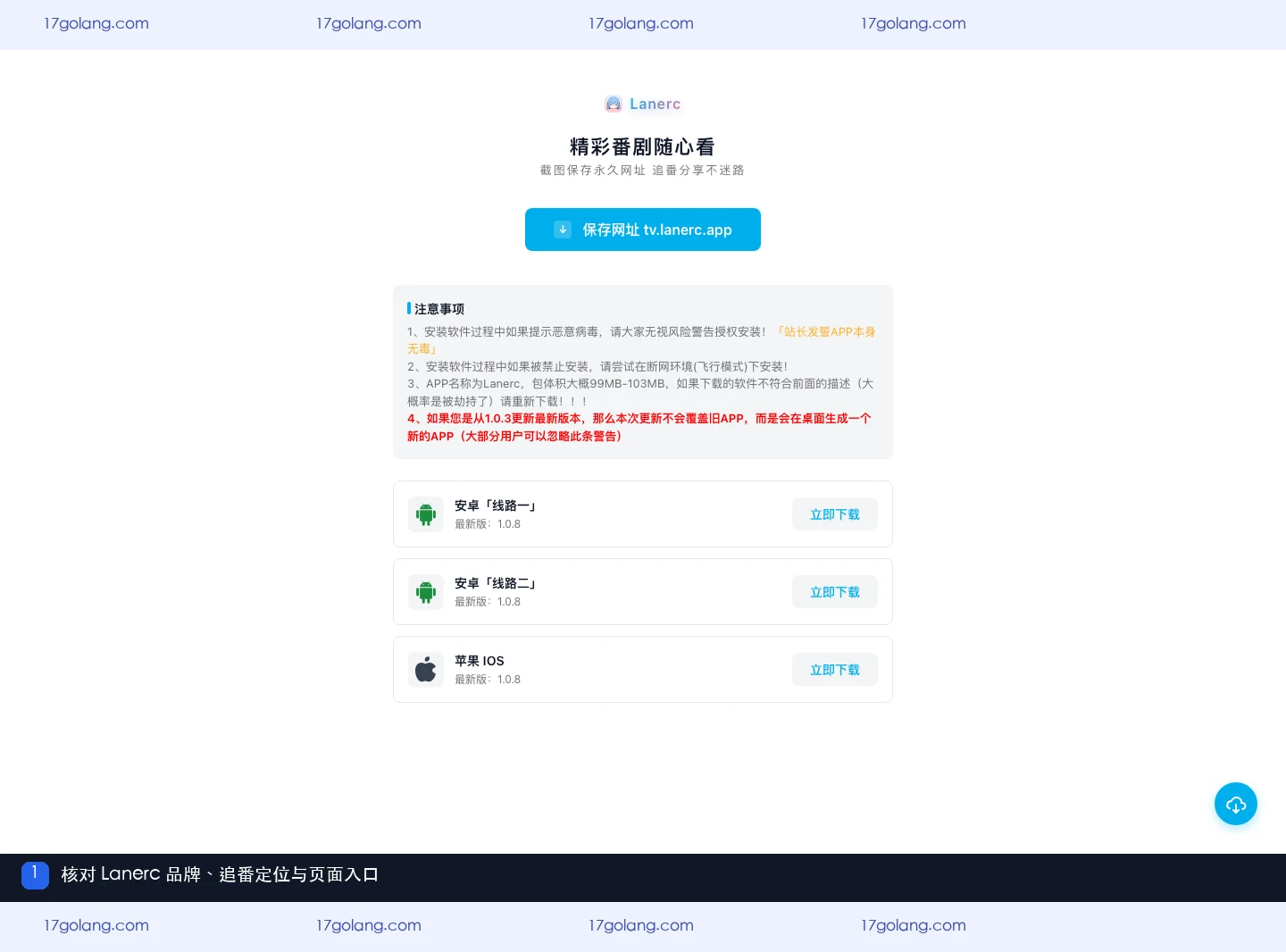Click the 安卓「线路一」 title text

pos(496,505)
